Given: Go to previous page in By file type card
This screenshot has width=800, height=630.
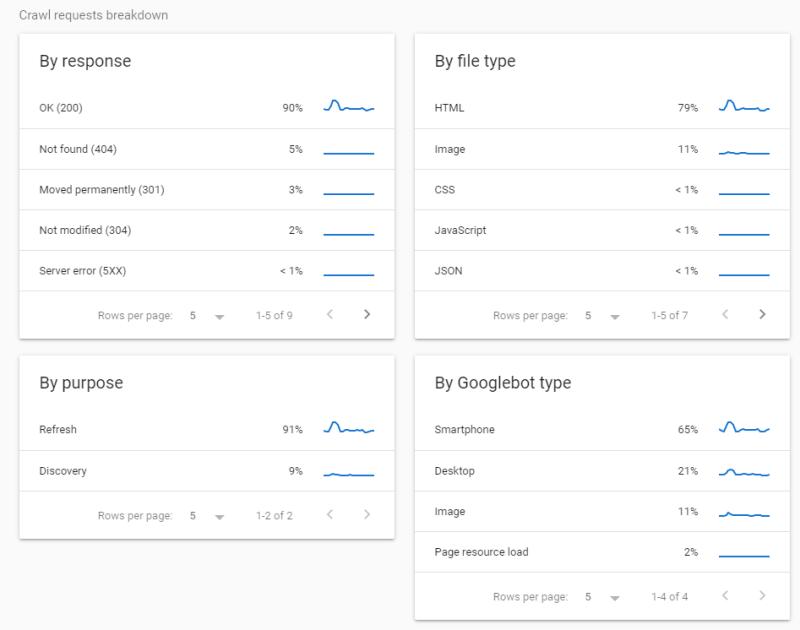Looking at the screenshot, I should pyautogui.click(x=725, y=315).
